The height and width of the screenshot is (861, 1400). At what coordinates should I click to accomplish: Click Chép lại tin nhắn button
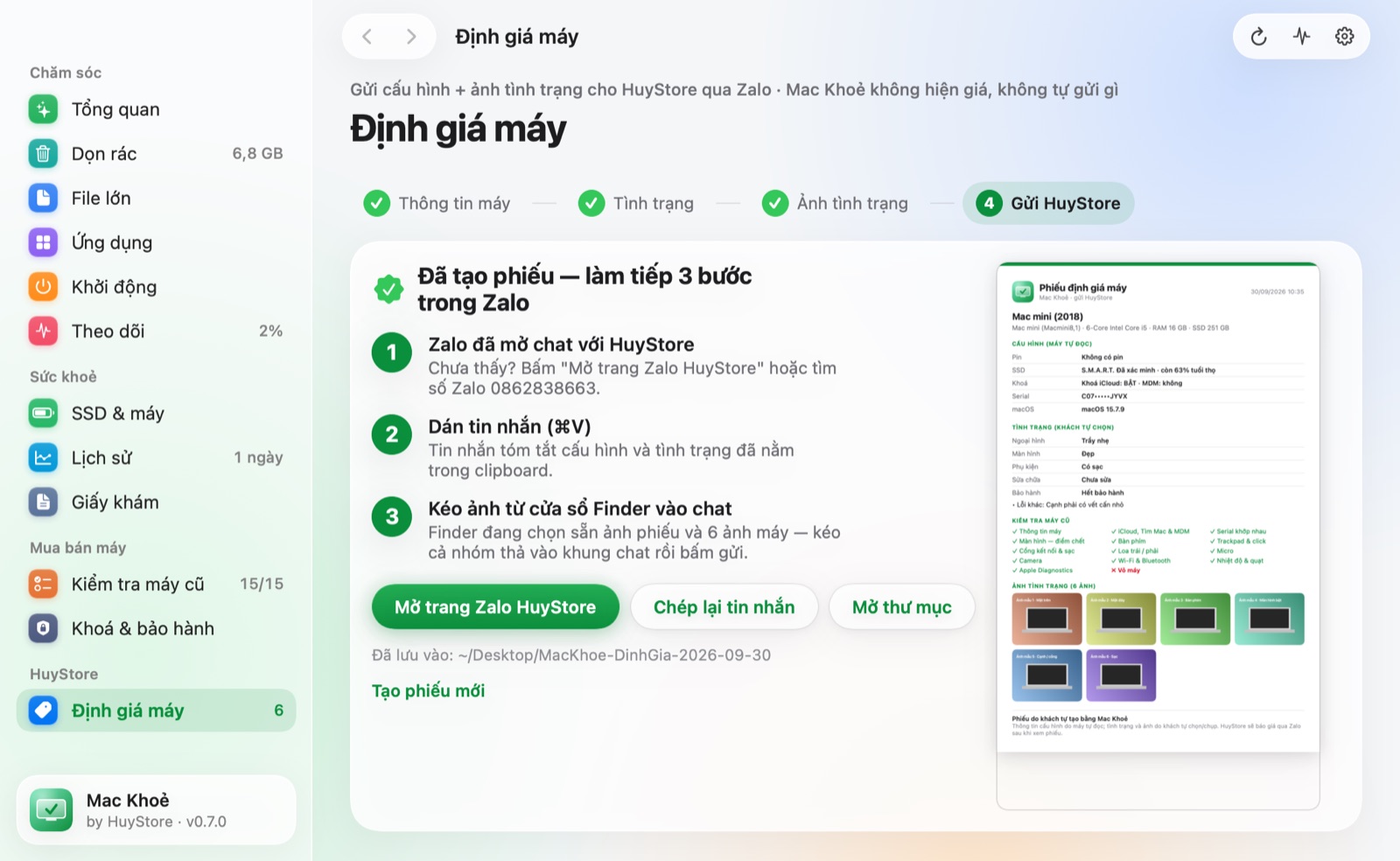724,606
